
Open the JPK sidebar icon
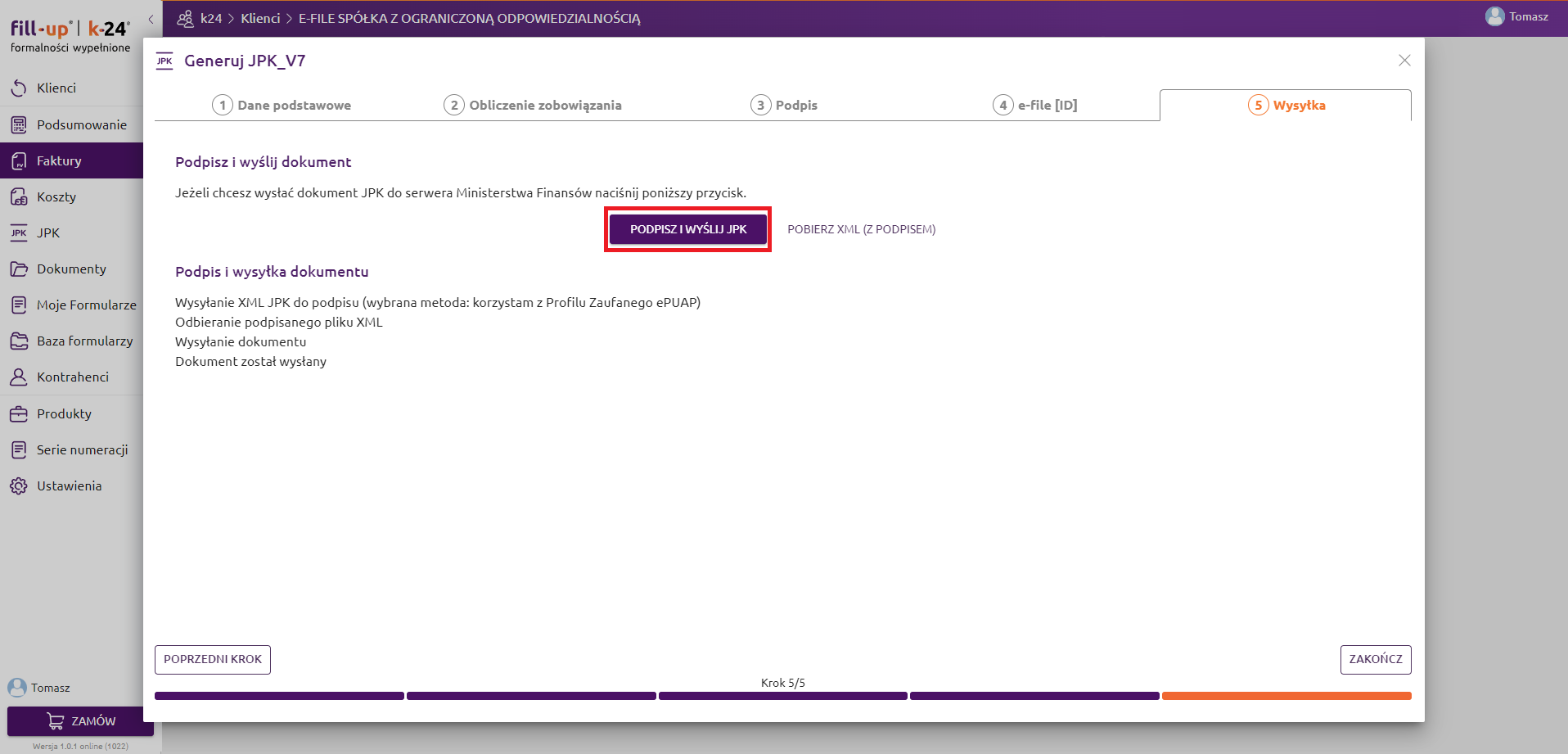pyautogui.click(x=19, y=233)
